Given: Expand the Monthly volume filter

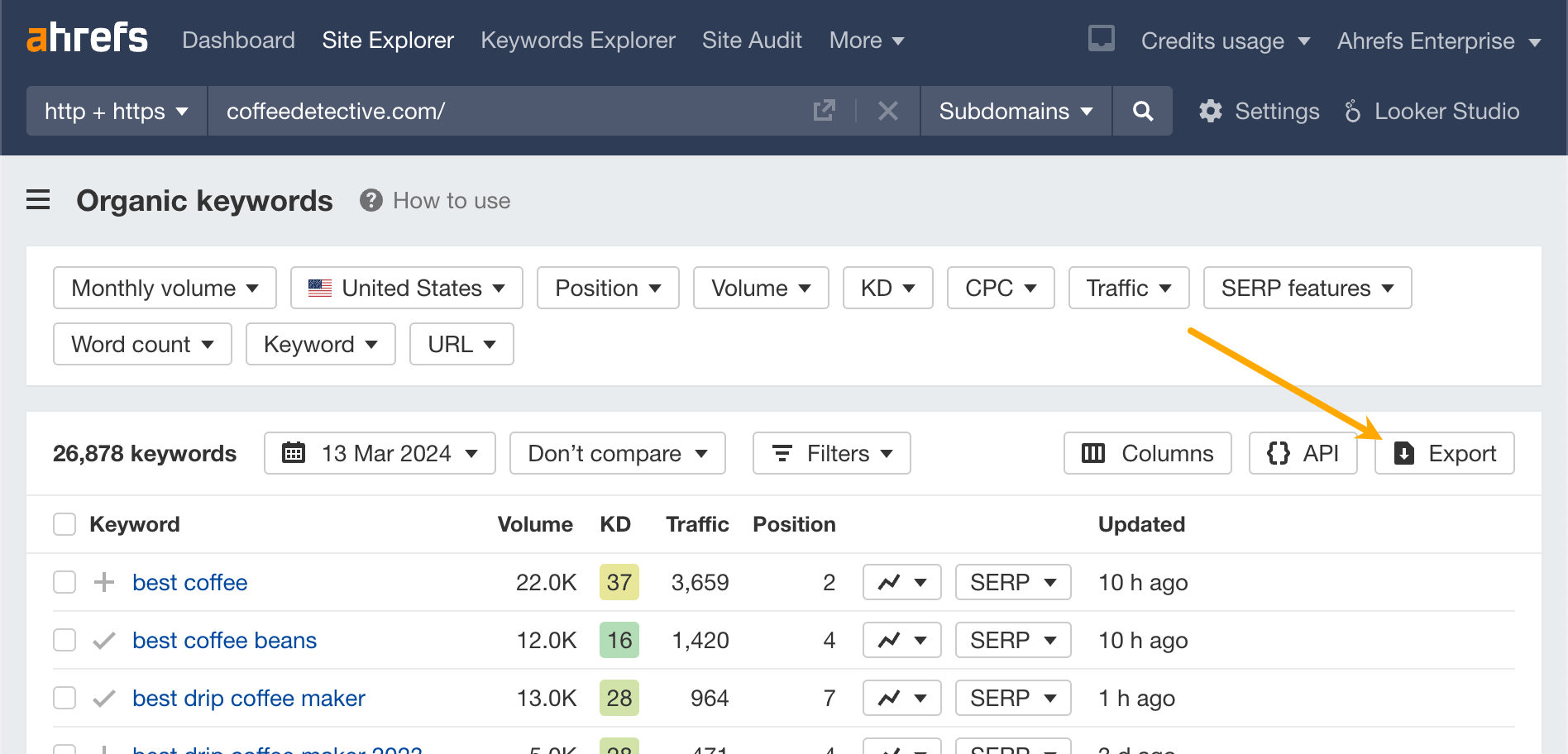Looking at the screenshot, I should pos(164,288).
